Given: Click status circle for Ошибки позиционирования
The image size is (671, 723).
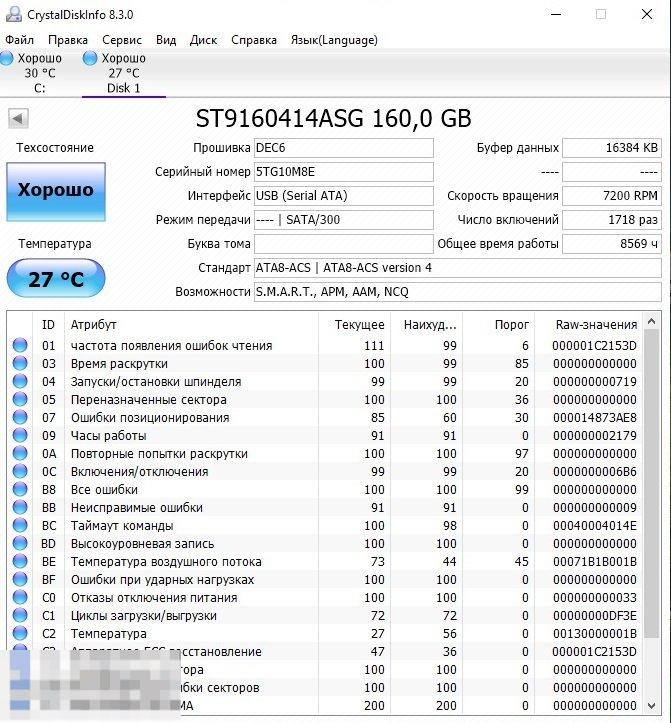Looking at the screenshot, I should [x=20, y=417].
